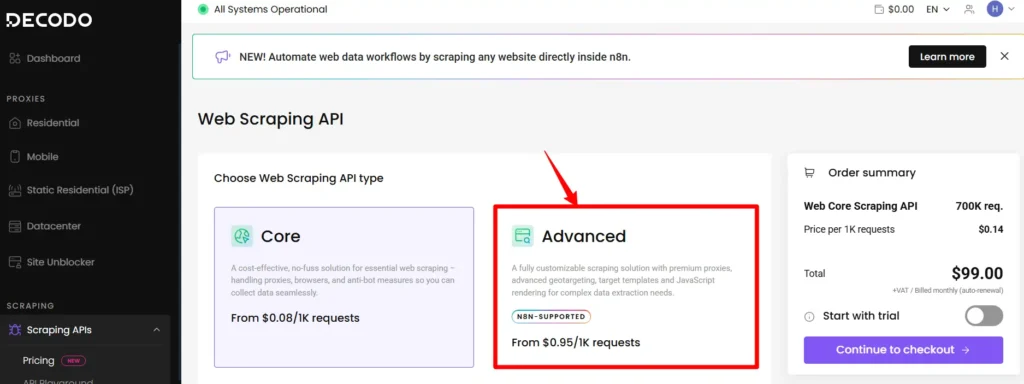The height and width of the screenshot is (384, 1024).
Task: Collapse the Scraping APIs section chevron
Action: pyautogui.click(x=157, y=330)
